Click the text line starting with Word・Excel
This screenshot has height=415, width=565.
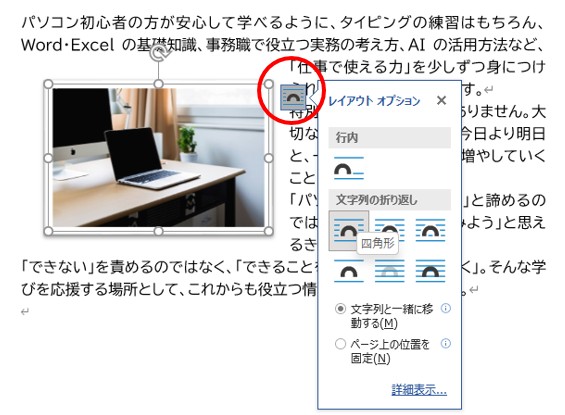coord(282,45)
